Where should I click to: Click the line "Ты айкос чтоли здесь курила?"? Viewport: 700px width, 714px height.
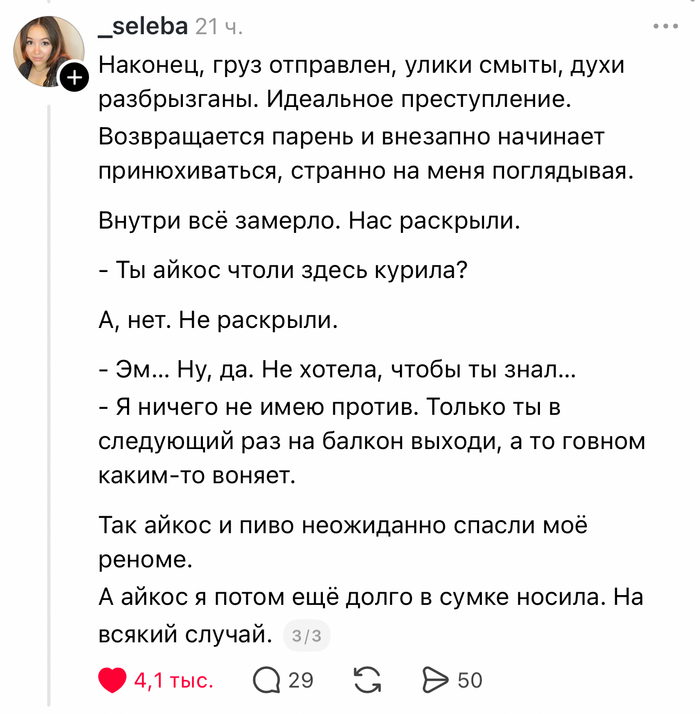283,271
